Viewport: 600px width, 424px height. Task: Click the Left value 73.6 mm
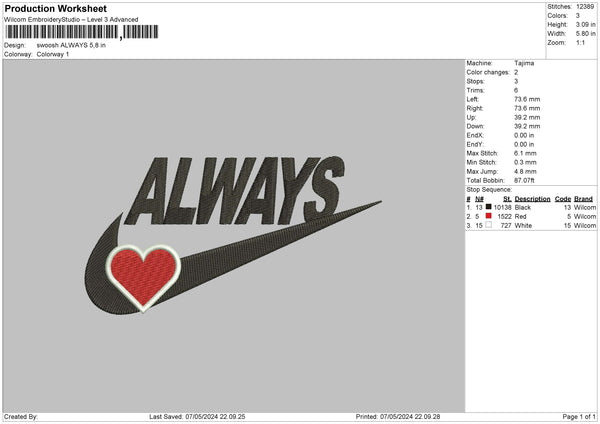(527, 99)
